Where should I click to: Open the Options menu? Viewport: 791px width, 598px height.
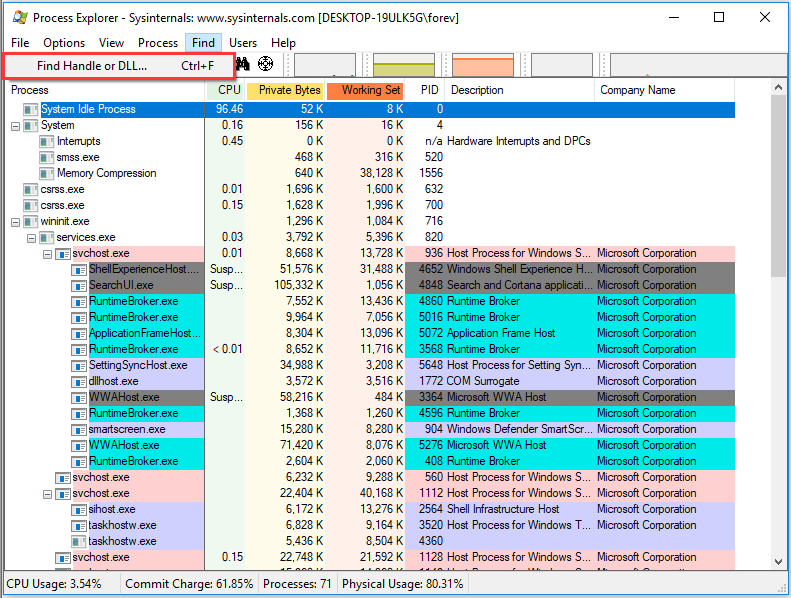tap(64, 43)
